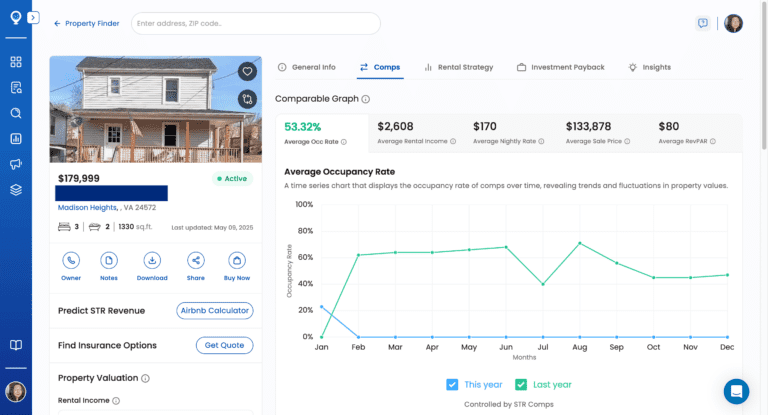Switch to the Rental Strategy tab
This screenshot has height=415, width=768.
458,67
